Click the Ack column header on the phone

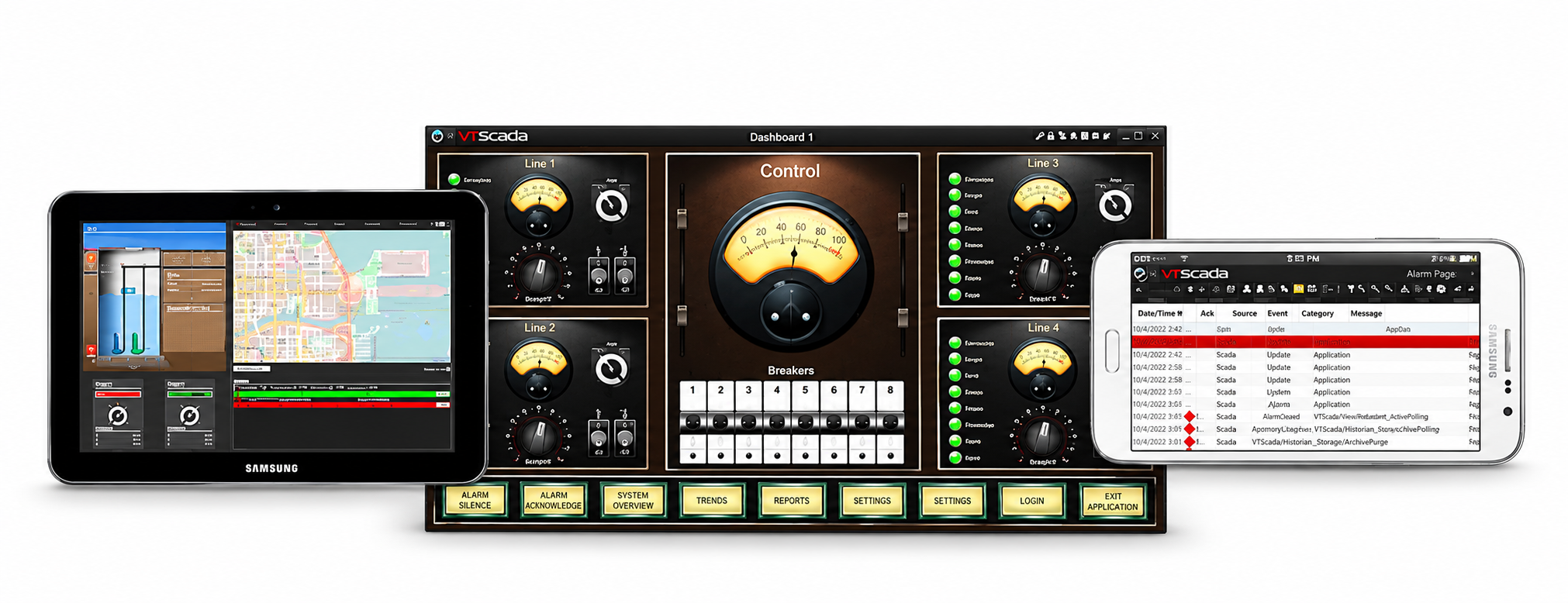pyautogui.click(x=1207, y=313)
